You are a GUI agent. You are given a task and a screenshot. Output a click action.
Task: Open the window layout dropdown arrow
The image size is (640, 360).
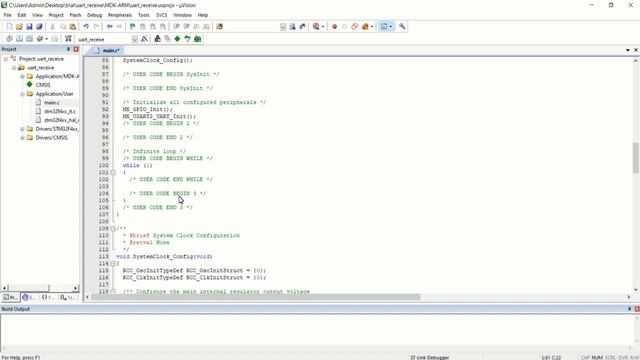391,27
